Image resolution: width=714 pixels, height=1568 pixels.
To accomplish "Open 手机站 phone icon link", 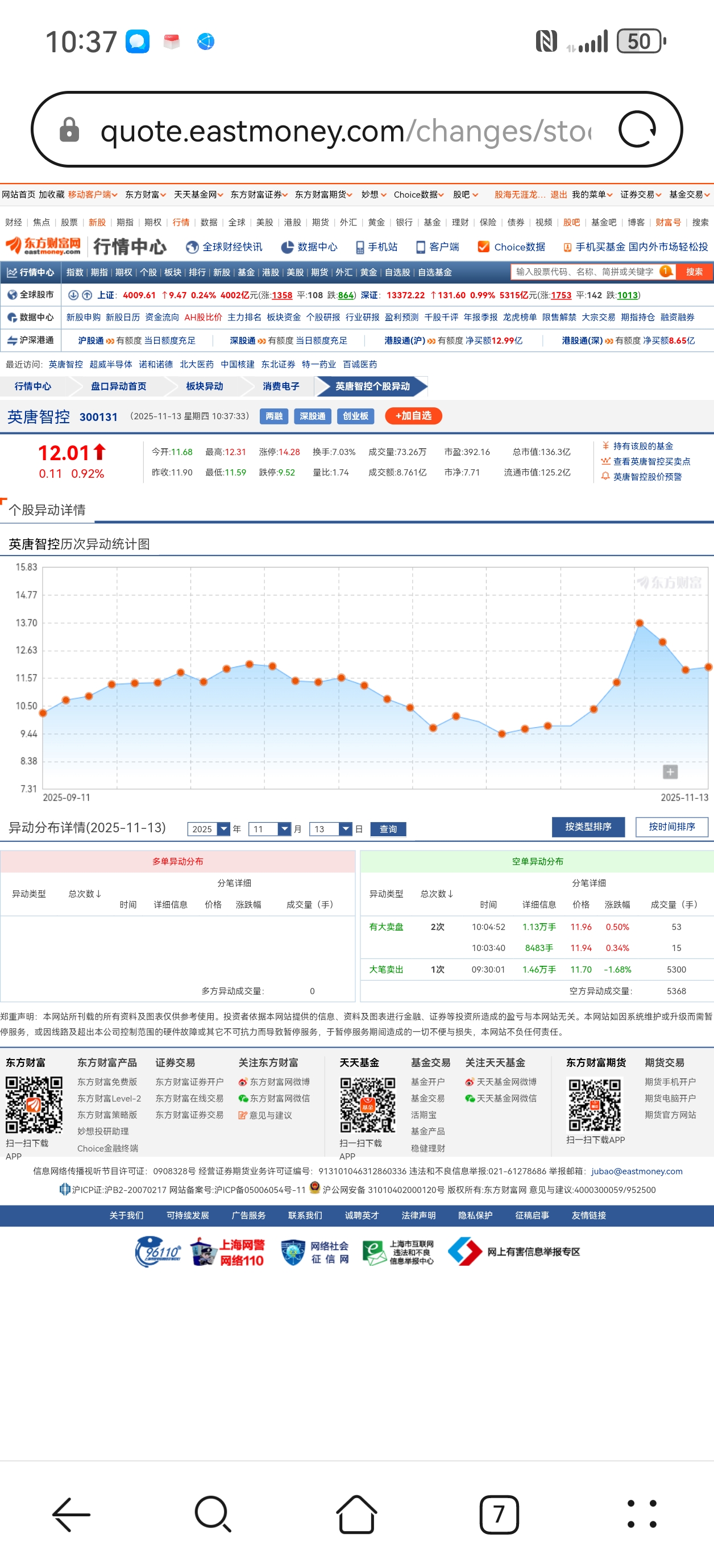I will (x=376, y=247).
